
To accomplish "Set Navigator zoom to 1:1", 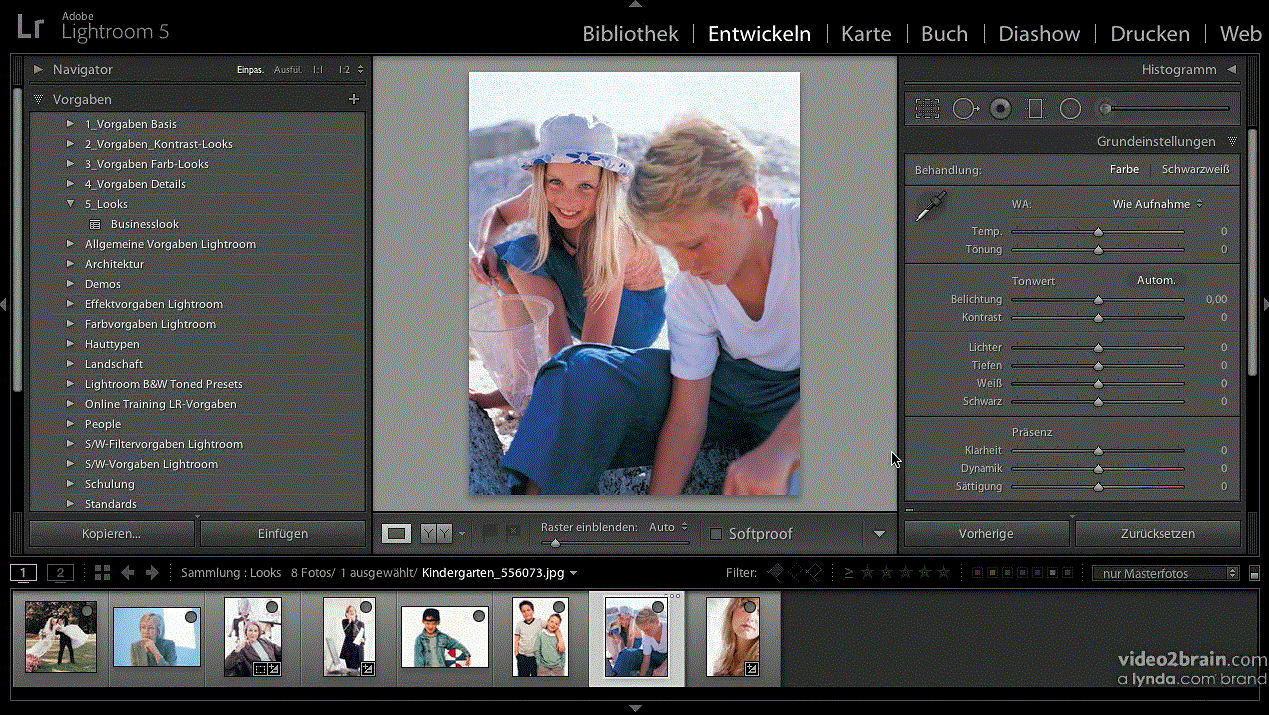I will point(318,70).
